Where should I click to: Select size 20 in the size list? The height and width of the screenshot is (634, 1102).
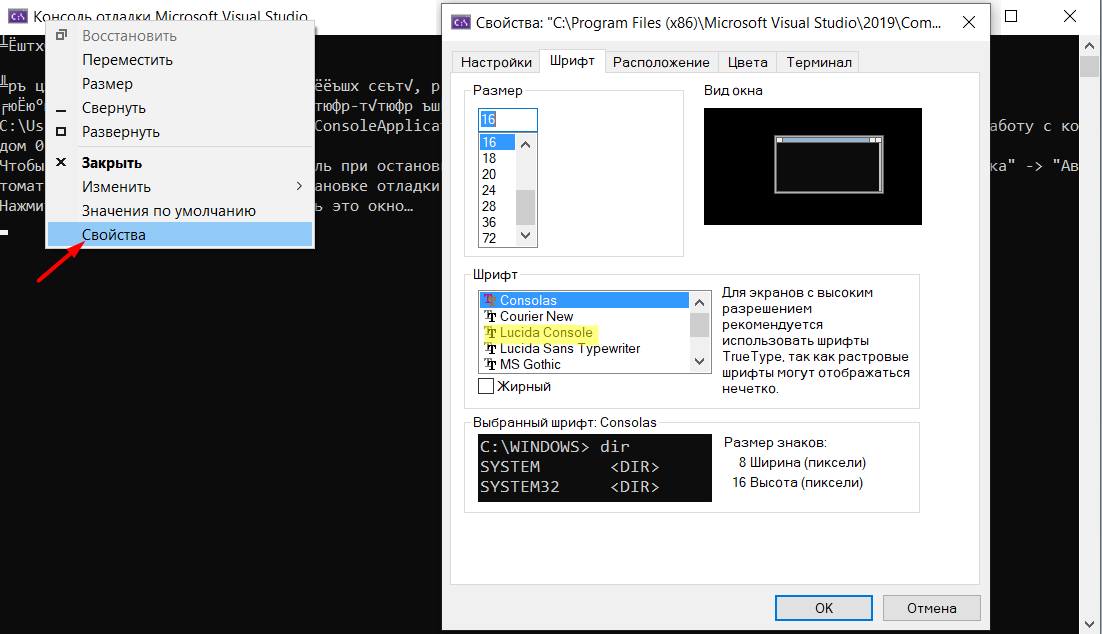pyautogui.click(x=498, y=174)
